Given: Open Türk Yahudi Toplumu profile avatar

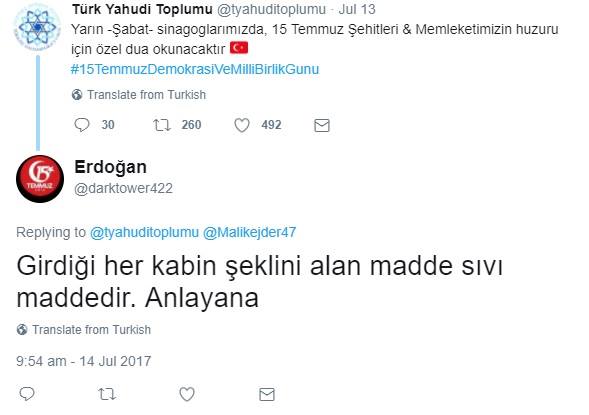Looking at the screenshot, I should coord(37,27).
